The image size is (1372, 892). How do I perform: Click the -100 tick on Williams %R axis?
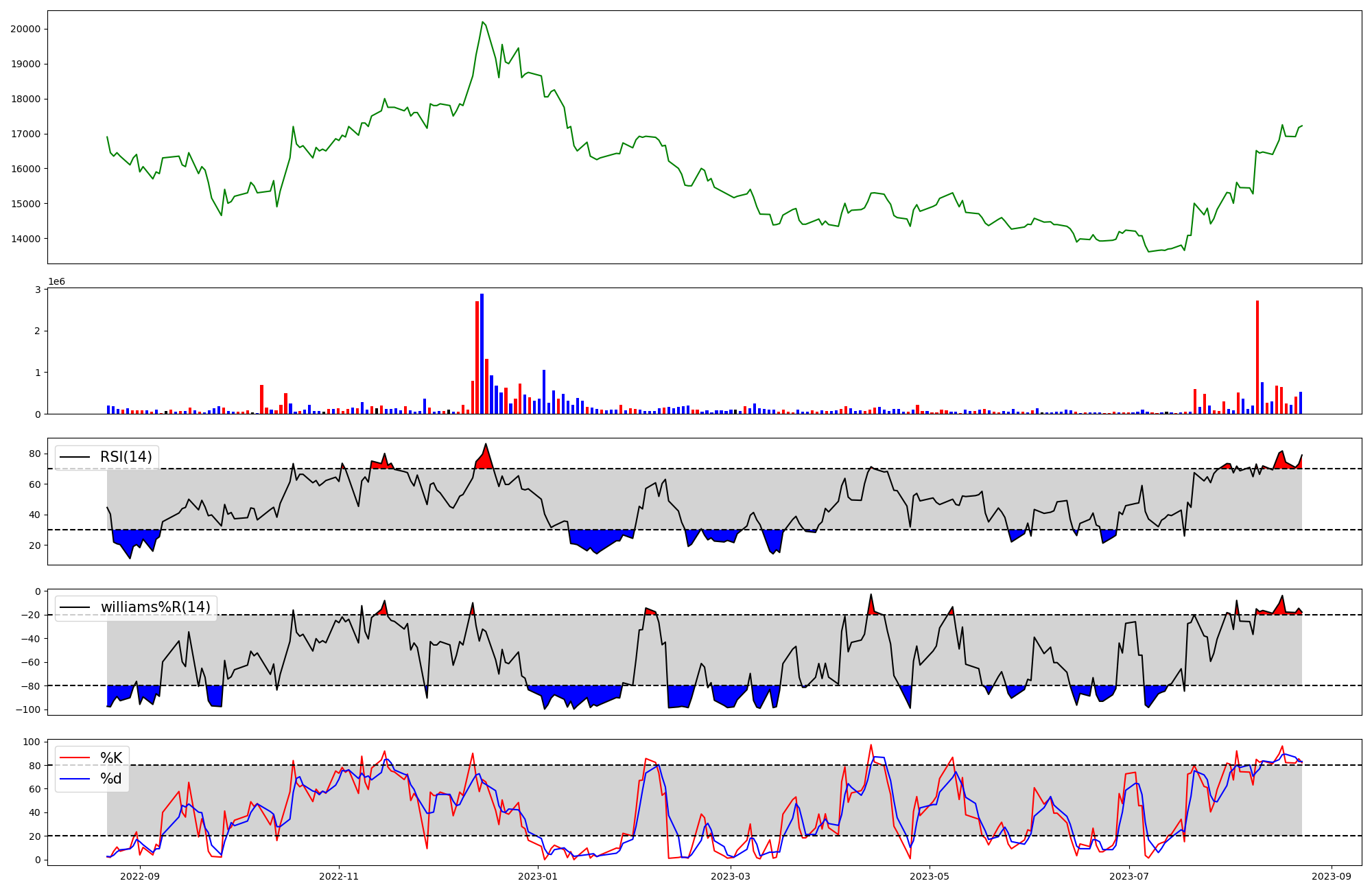coord(29,709)
